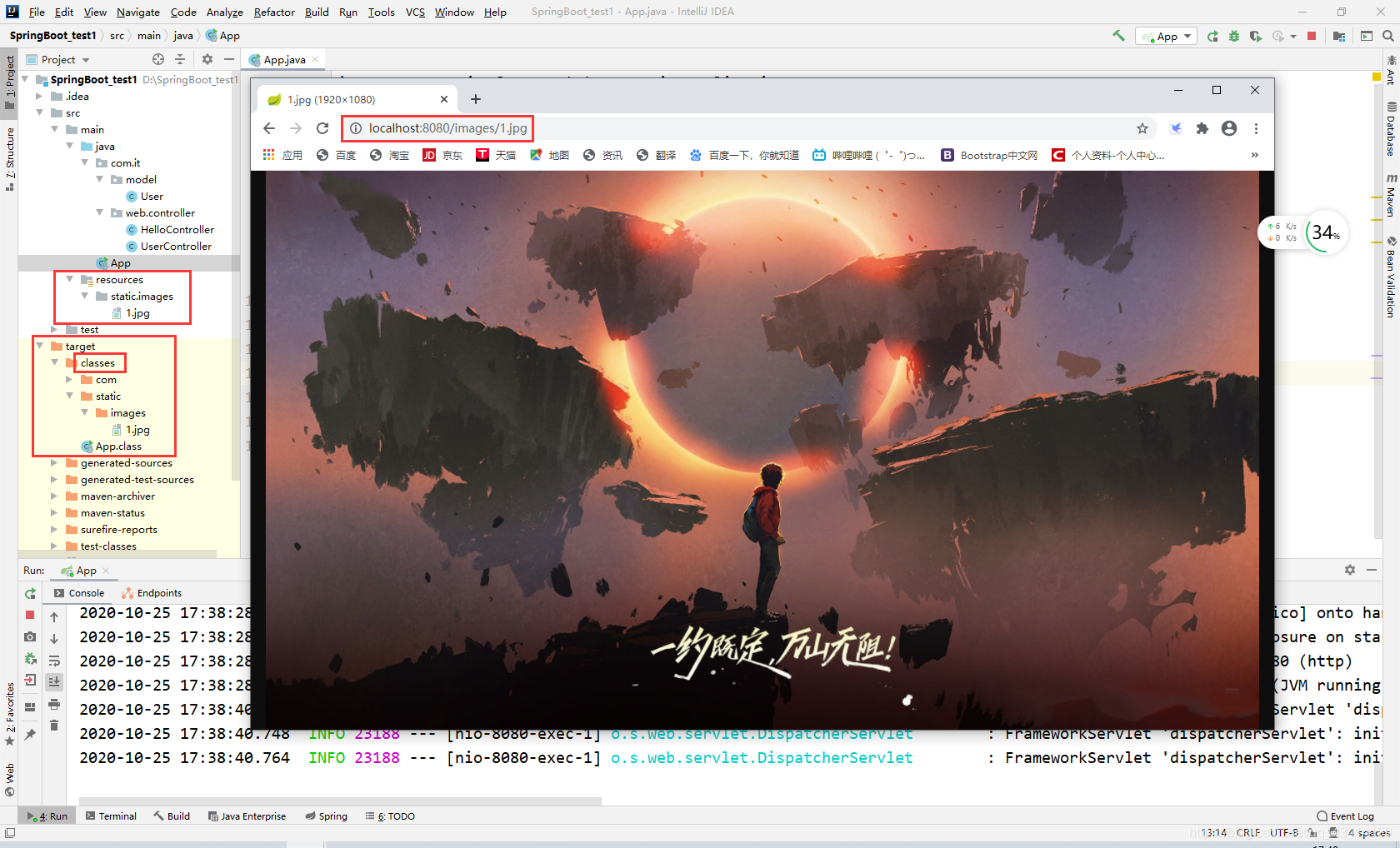Open Event Log in status bar
The width and height of the screenshot is (1400, 848).
coord(1345,816)
